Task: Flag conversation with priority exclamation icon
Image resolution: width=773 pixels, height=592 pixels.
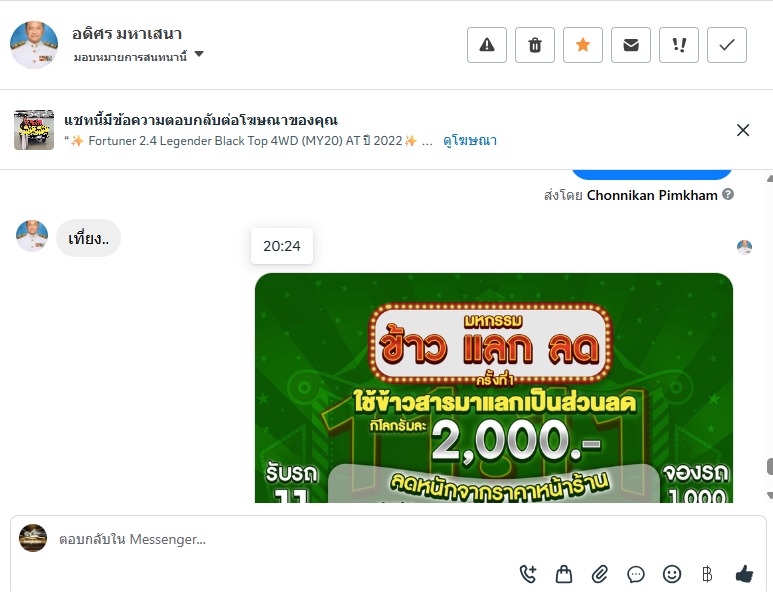Action: click(679, 45)
